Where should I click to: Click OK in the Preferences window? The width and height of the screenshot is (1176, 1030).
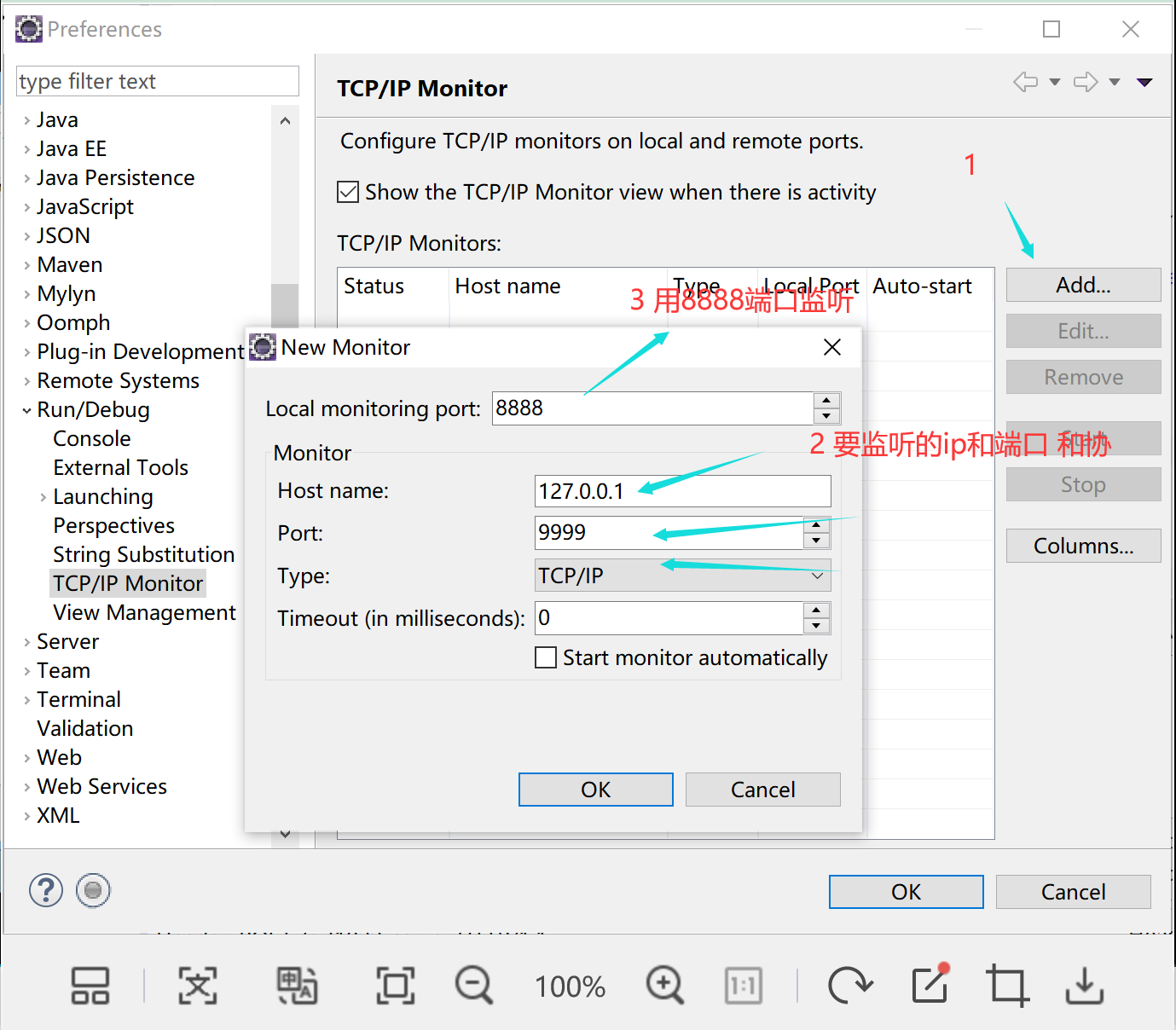[906, 892]
